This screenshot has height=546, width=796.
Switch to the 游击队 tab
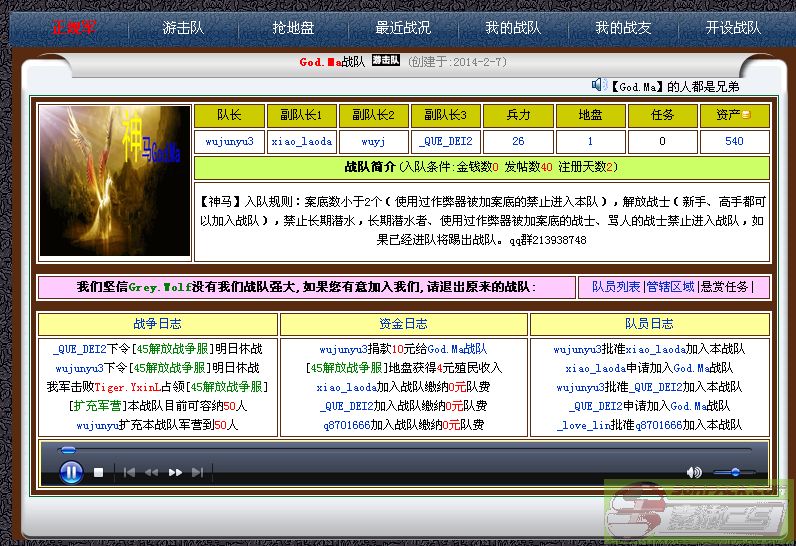pos(183,28)
